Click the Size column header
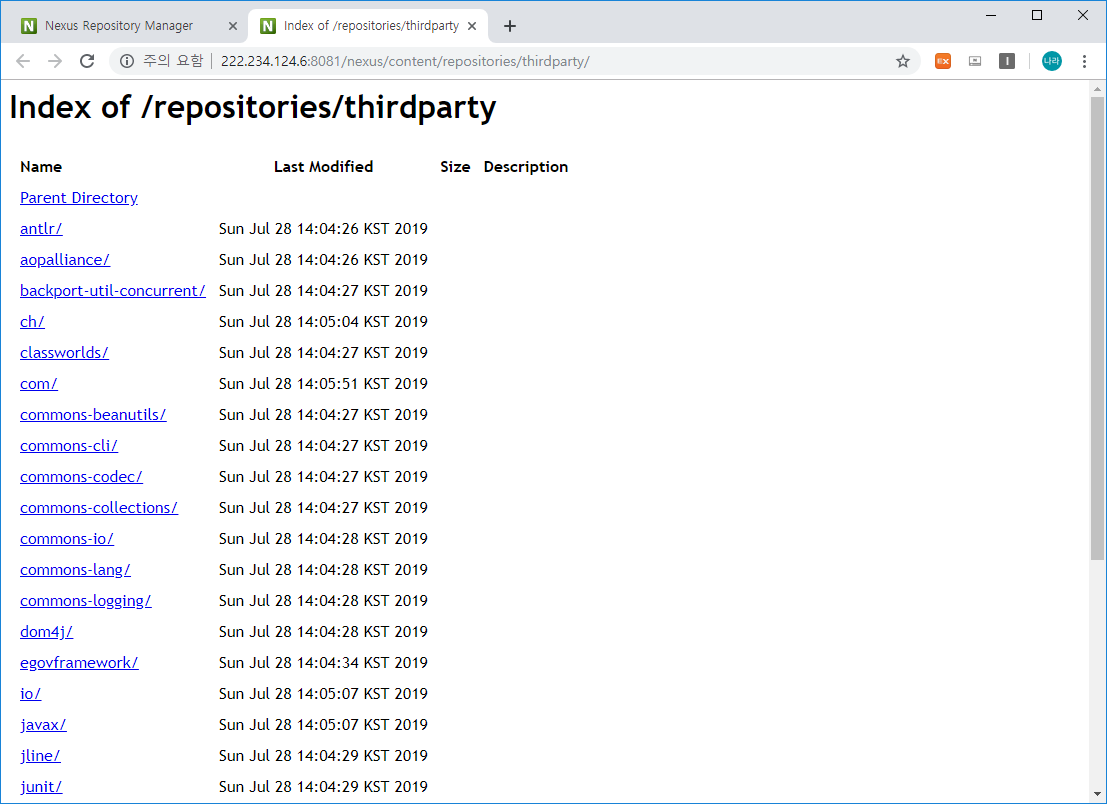1107x804 pixels. pos(455,167)
